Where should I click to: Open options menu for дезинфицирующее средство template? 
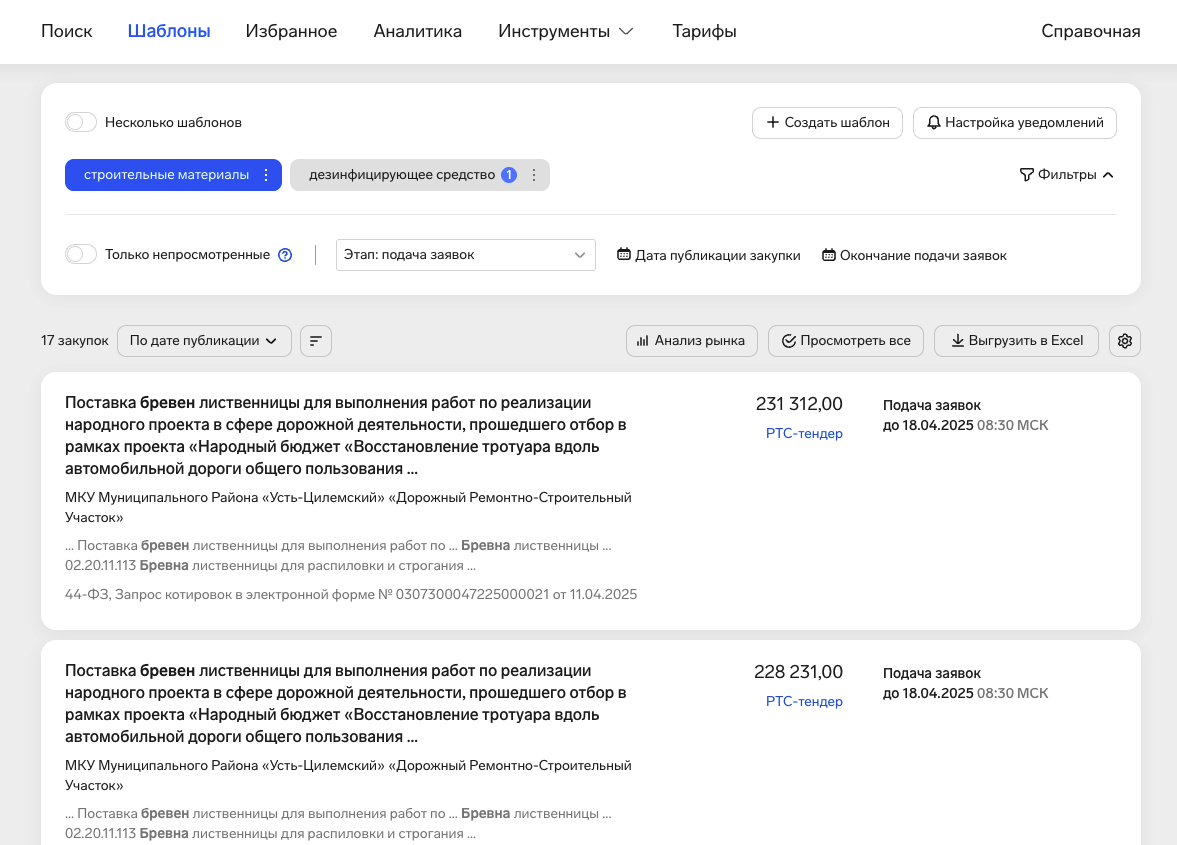[533, 174]
